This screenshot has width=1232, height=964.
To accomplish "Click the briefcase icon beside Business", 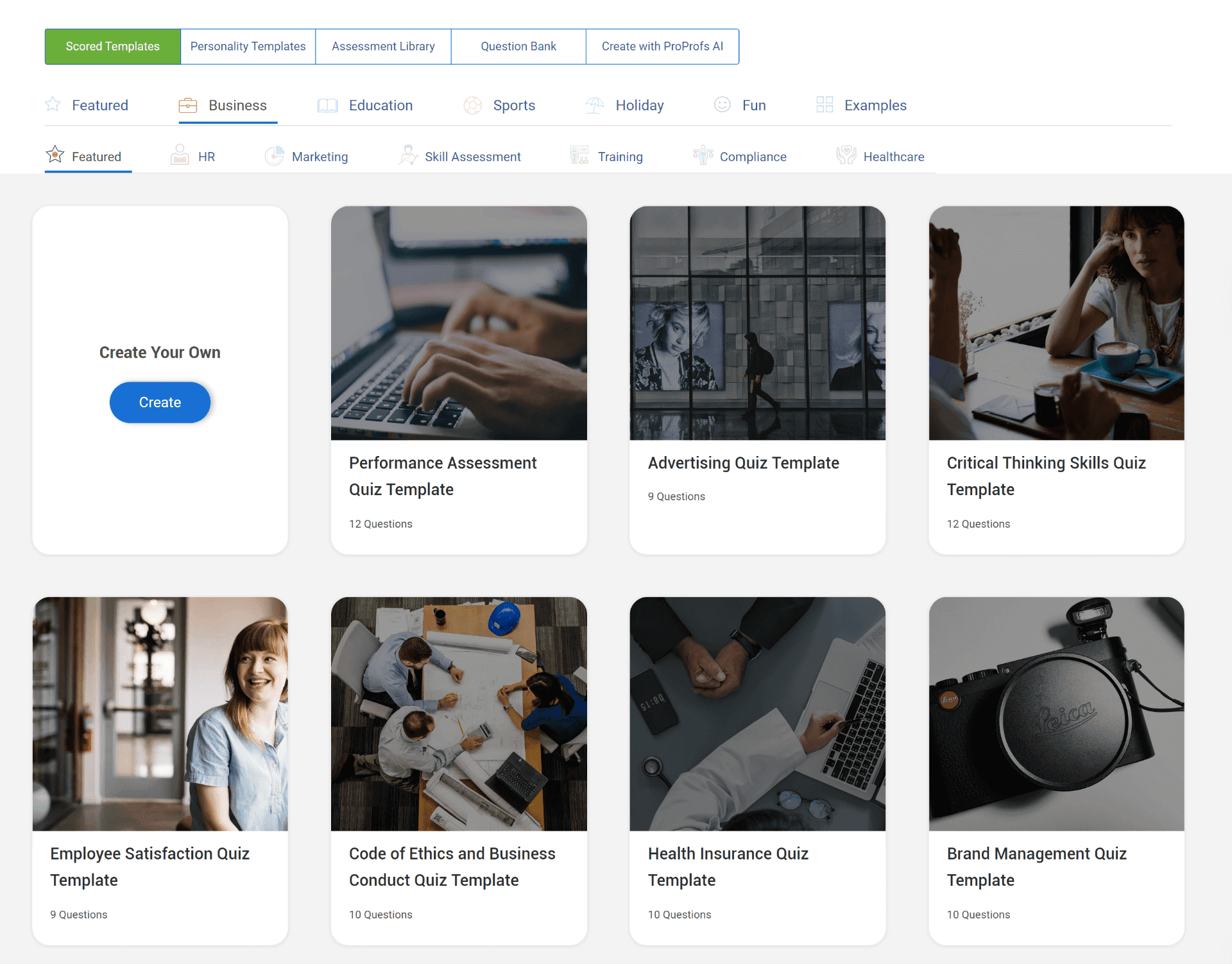I will point(187,105).
